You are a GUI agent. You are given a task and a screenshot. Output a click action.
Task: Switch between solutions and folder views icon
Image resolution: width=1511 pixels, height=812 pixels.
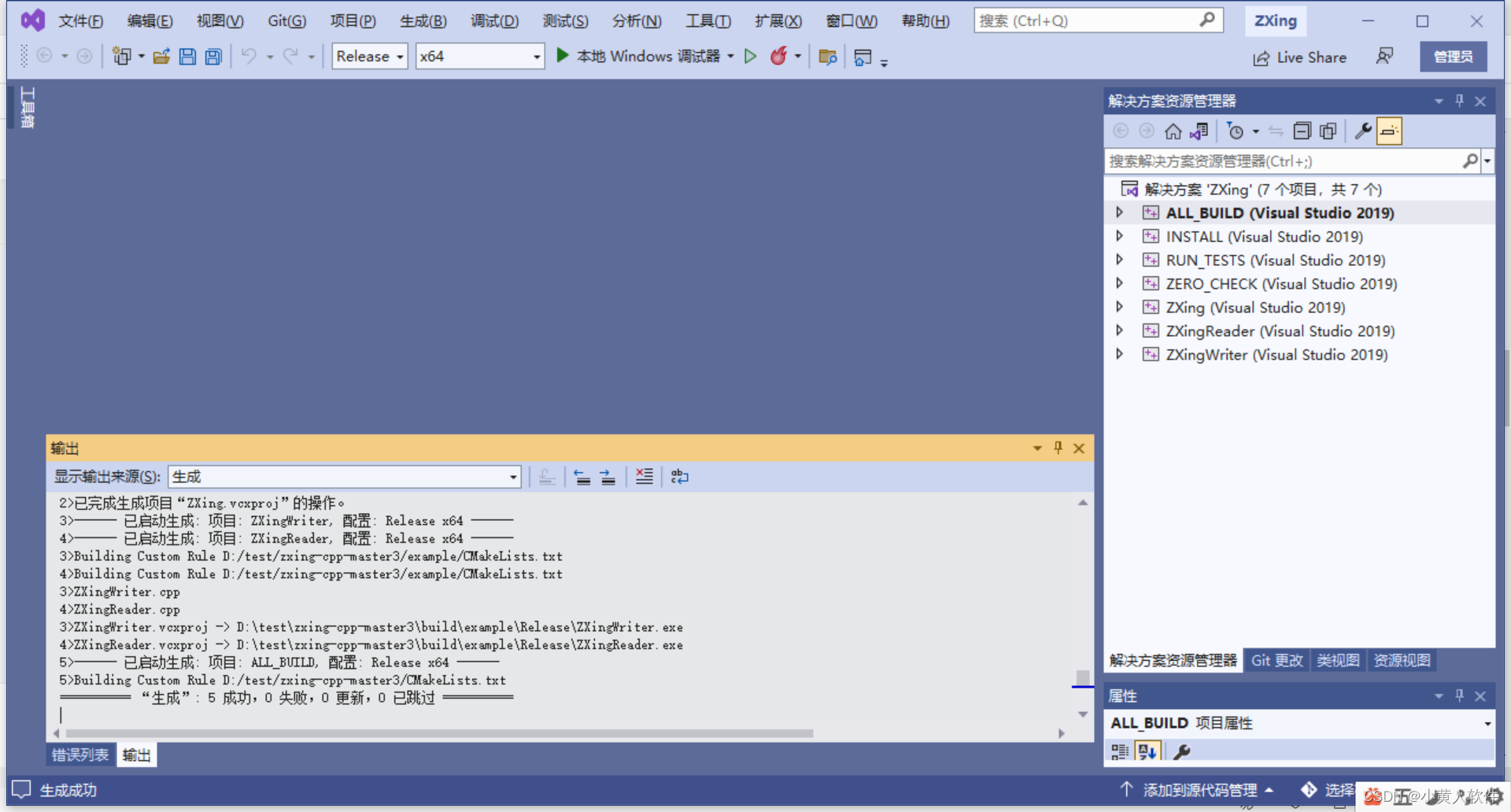1199,131
